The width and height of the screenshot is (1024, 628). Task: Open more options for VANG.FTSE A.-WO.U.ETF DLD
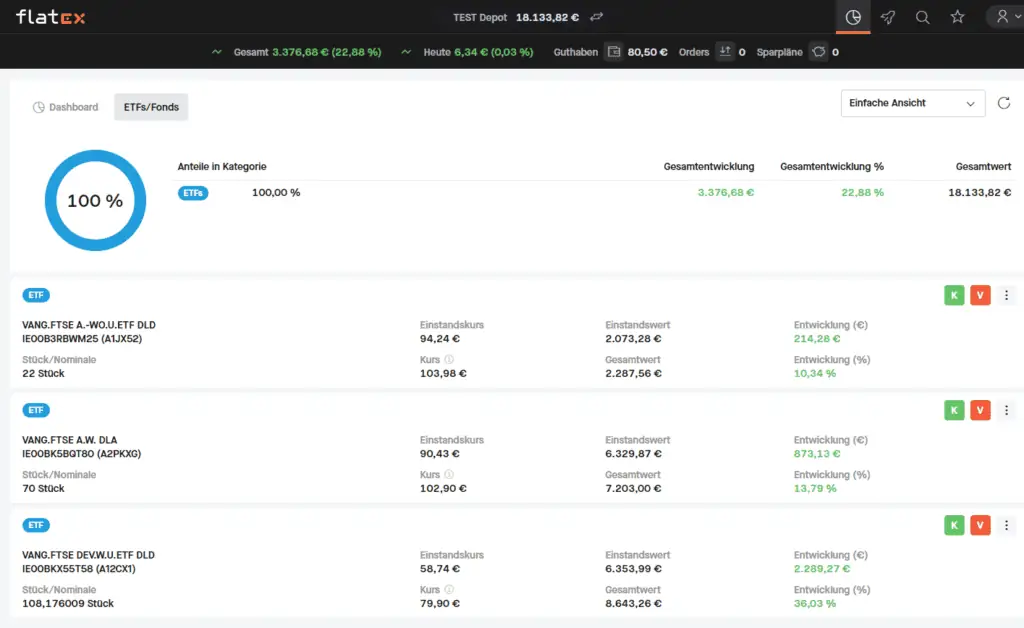click(1006, 295)
